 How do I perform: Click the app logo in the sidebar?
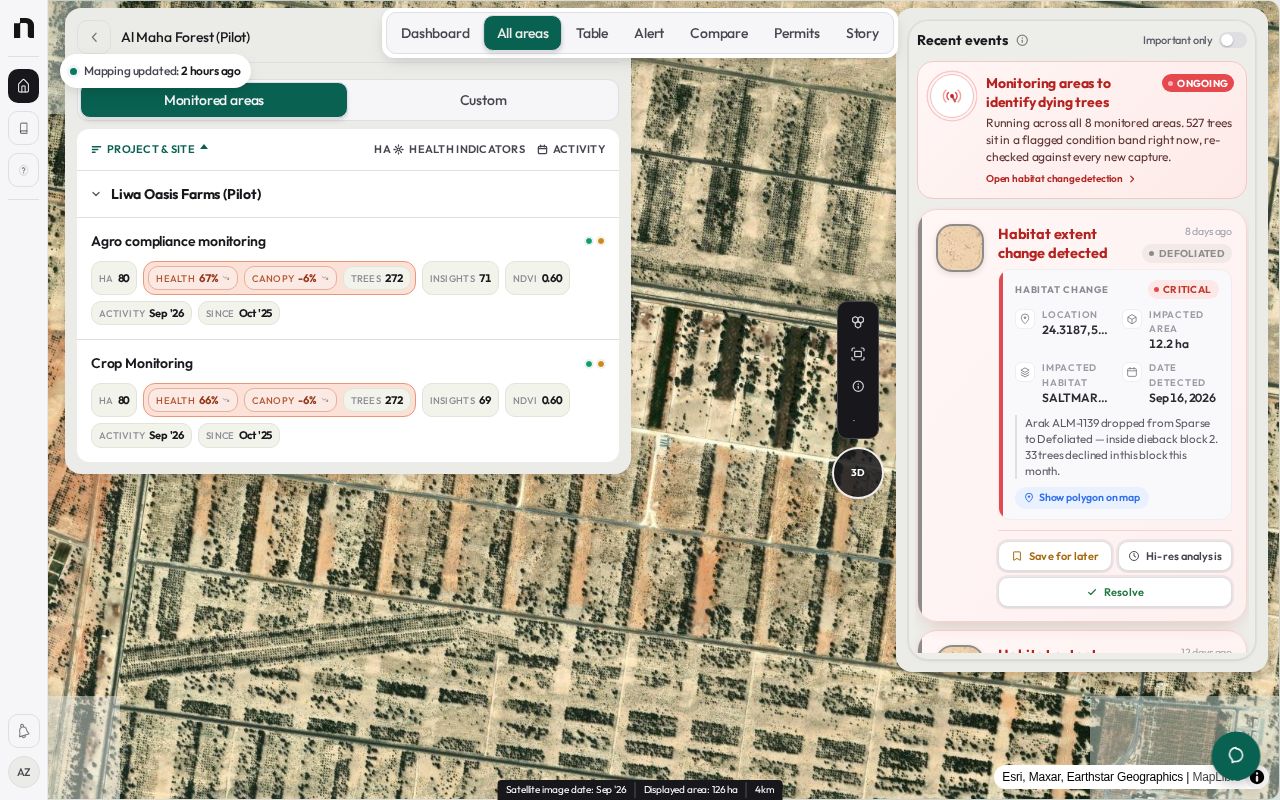(24, 28)
